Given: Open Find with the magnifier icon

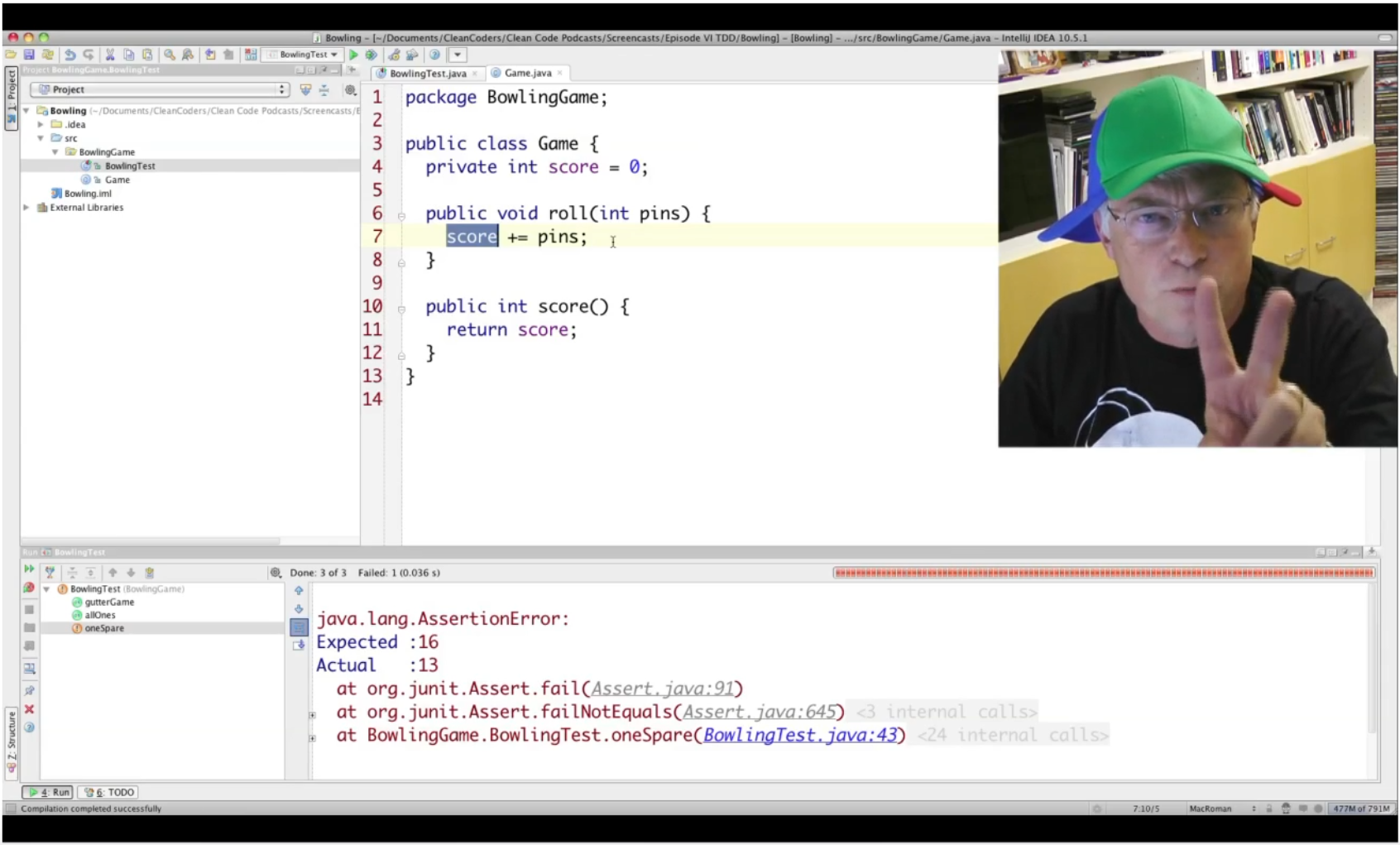Looking at the screenshot, I should click(170, 55).
